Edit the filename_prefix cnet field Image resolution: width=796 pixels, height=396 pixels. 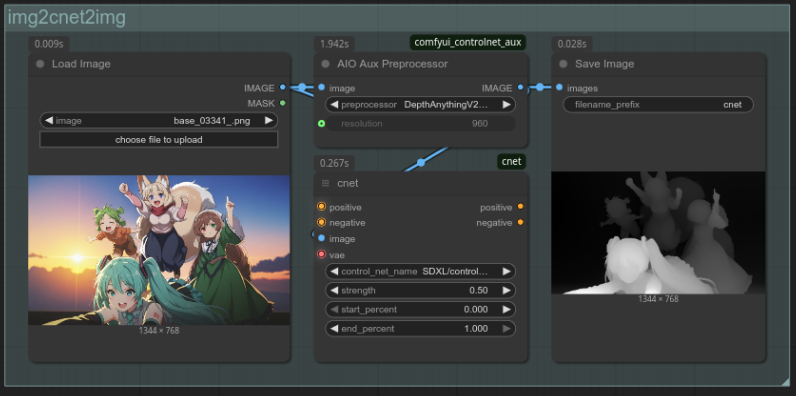pos(658,105)
